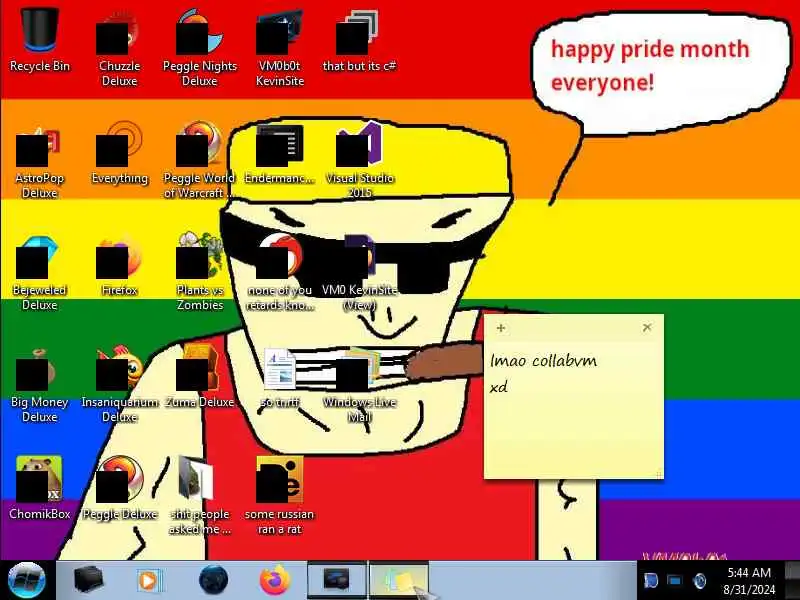Select the Firefox desktop icon
800x600 pixels.
(x=119, y=264)
